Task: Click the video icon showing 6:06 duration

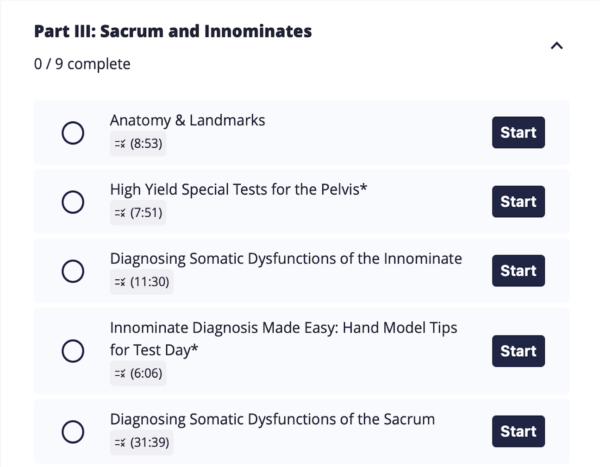Action: [120, 374]
